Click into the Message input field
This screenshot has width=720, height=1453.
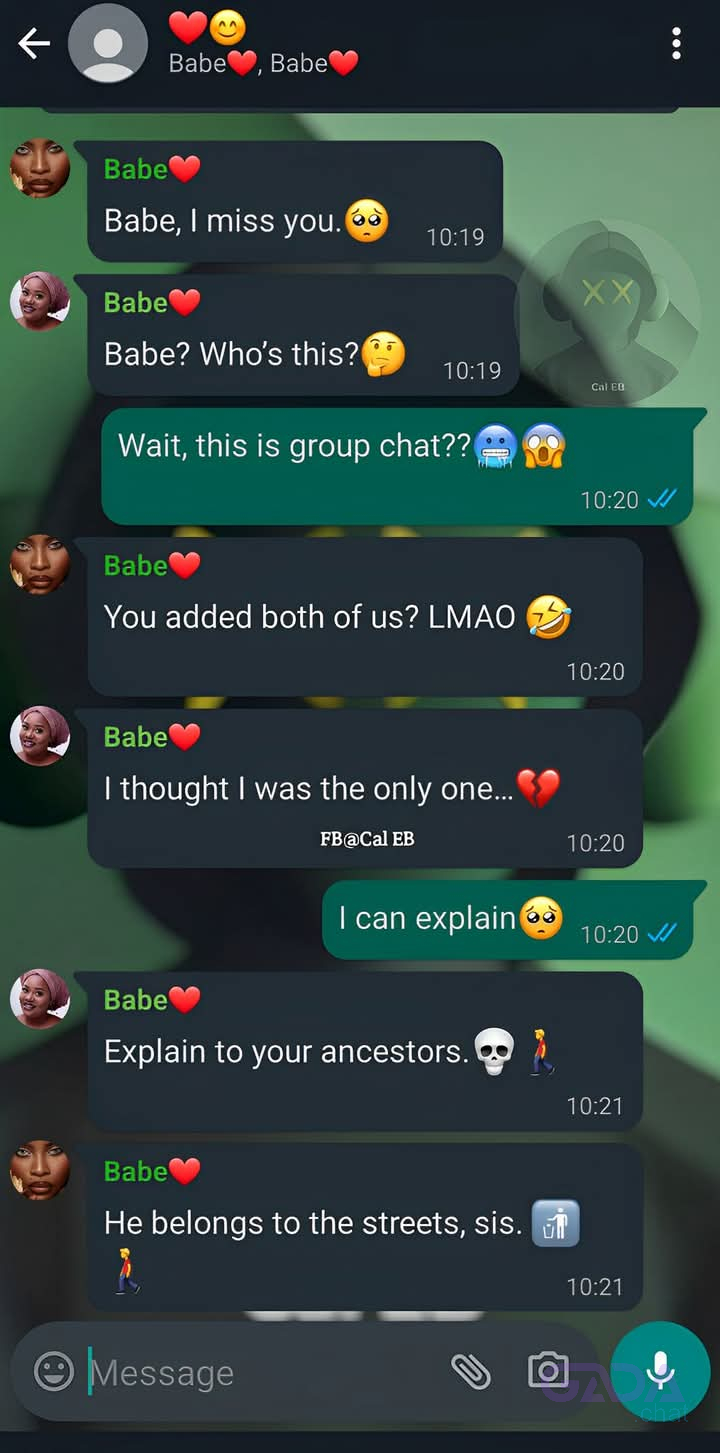(260, 1372)
